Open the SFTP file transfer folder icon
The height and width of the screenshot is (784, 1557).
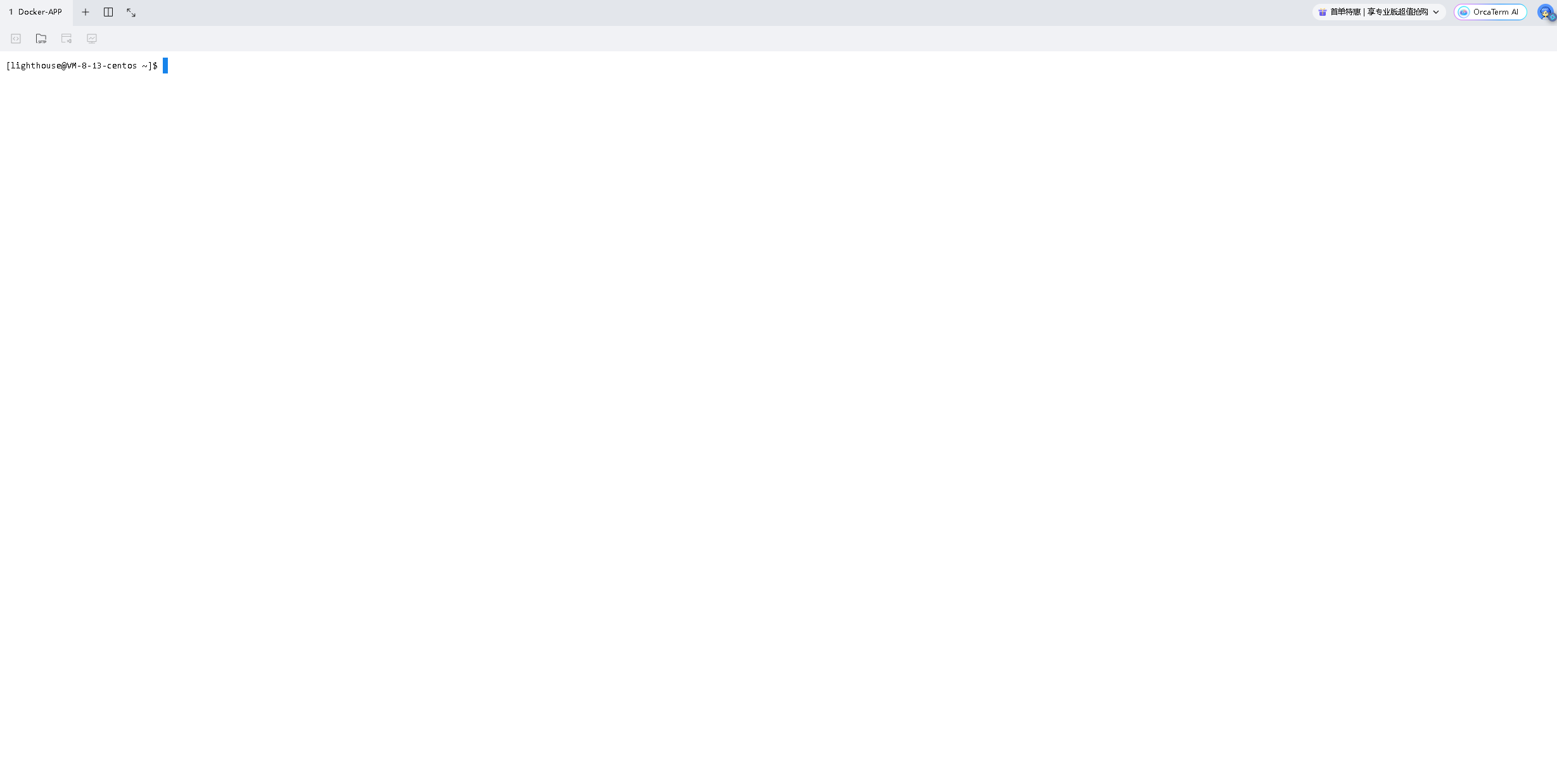click(x=41, y=39)
